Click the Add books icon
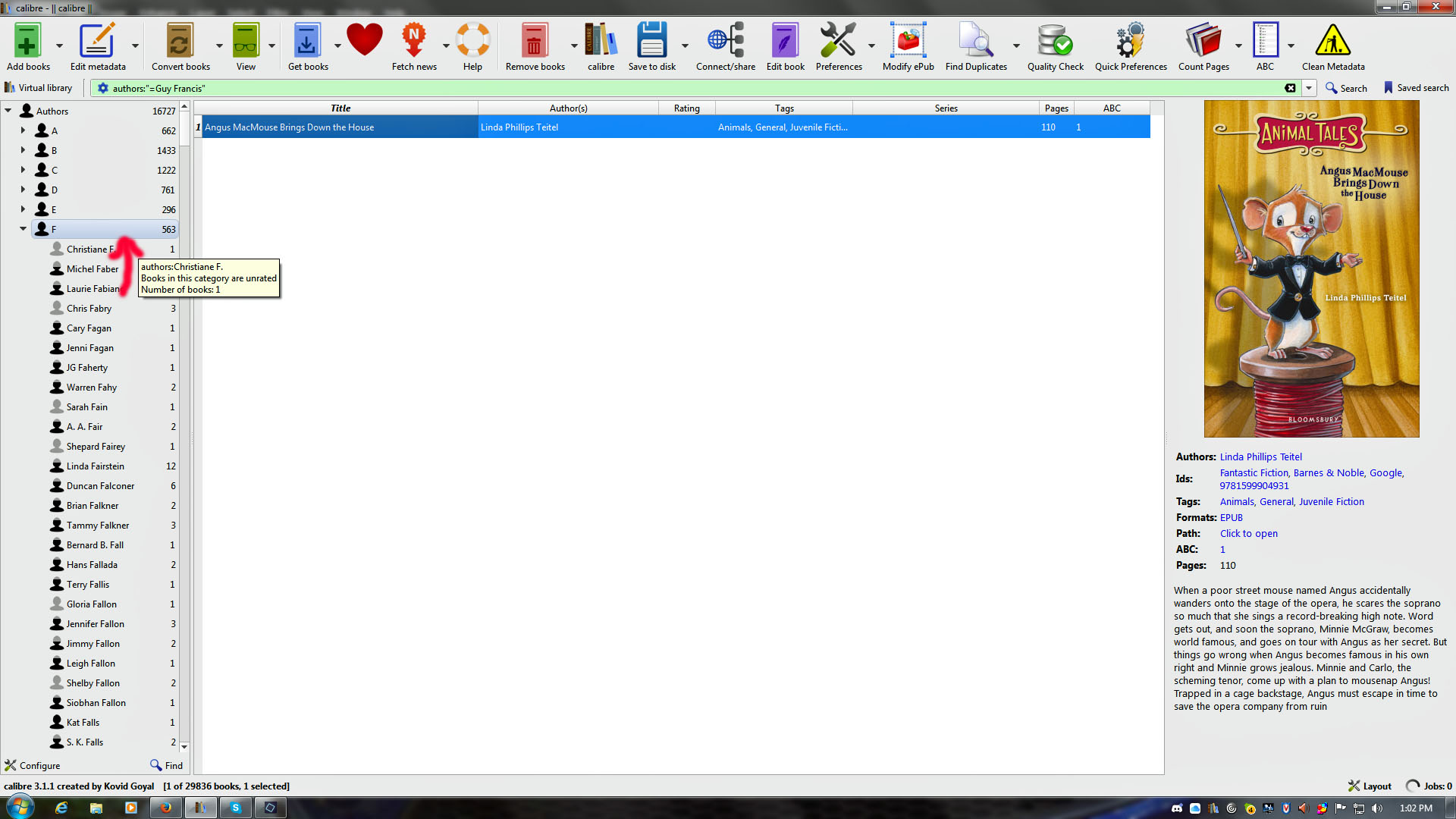Viewport: 1456px width, 819px height. click(x=27, y=42)
